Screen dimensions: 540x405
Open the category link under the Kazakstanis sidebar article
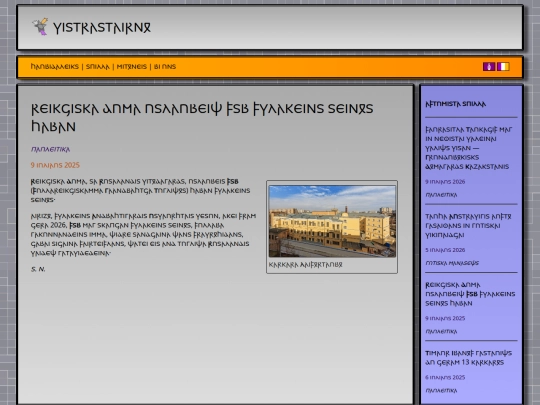pyautogui.click(x=441, y=195)
